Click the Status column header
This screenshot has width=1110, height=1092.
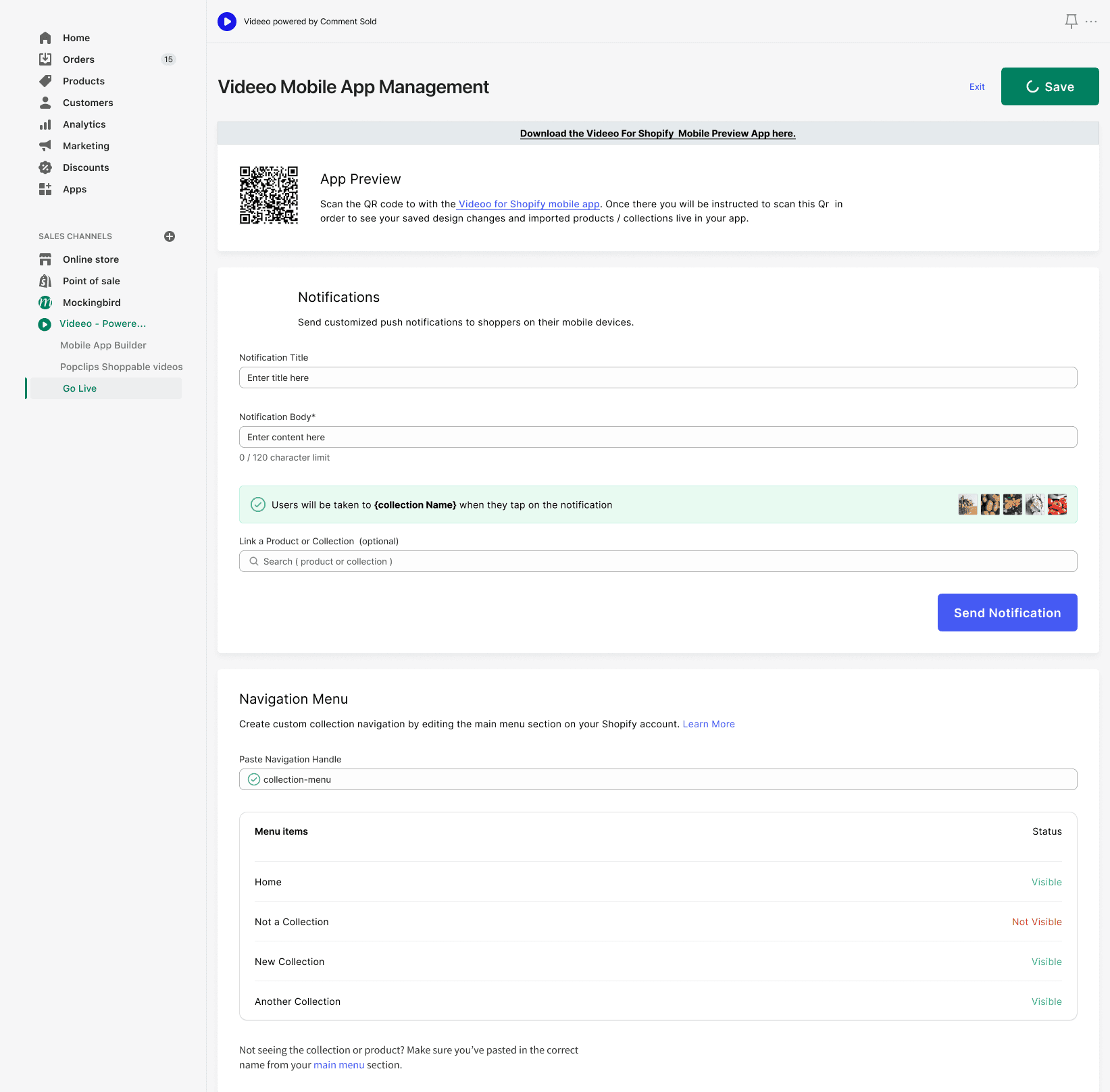[x=1047, y=831]
